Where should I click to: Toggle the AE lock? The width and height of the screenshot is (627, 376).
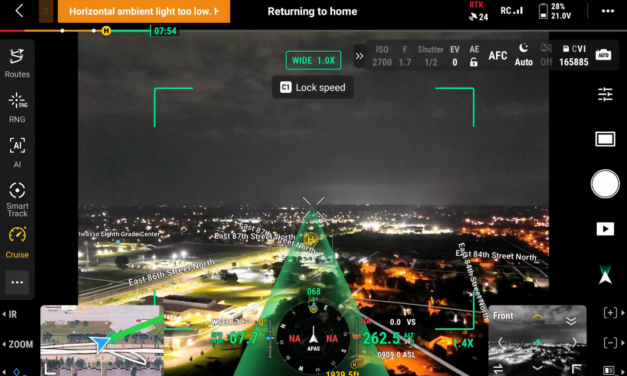pyautogui.click(x=474, y=56)
